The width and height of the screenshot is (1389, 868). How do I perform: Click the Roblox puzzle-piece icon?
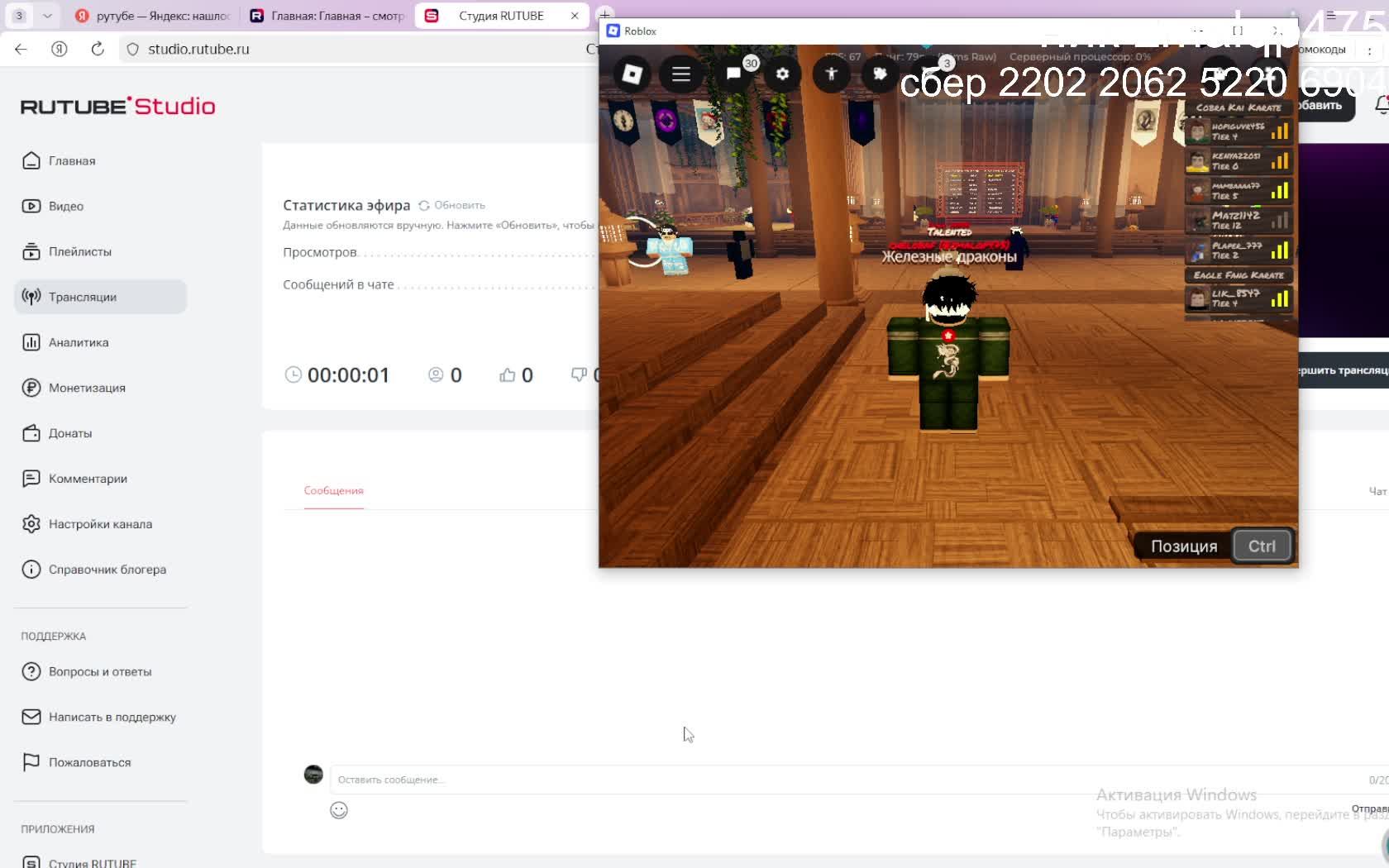click(x=881, y=74)
